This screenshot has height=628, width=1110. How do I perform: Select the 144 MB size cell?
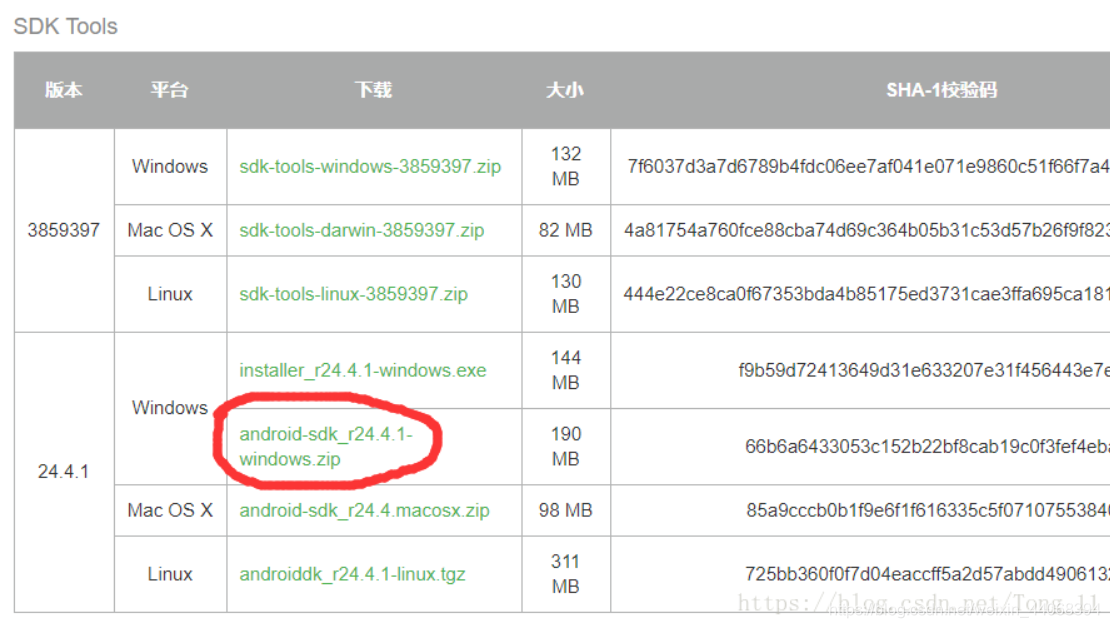(566, 370)
